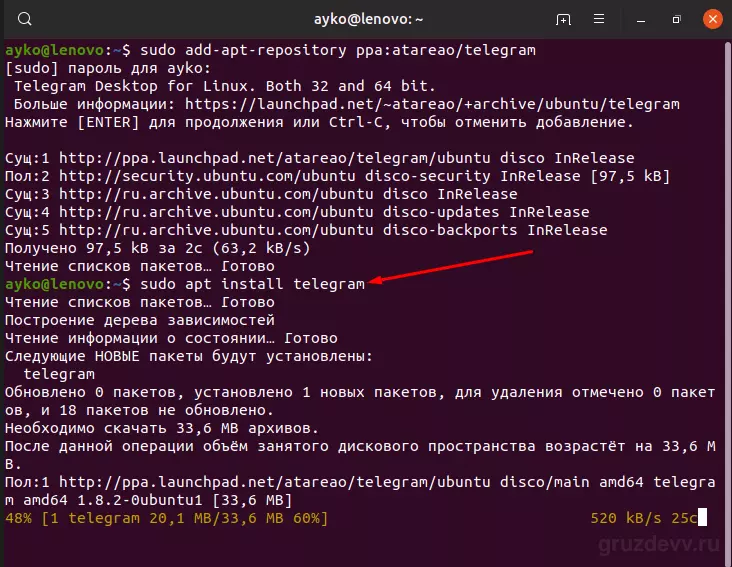732x567 pixels.
Task: Click the 'Необходимо скачать 33,6 MB архивов' line
Action: [162, 428]
